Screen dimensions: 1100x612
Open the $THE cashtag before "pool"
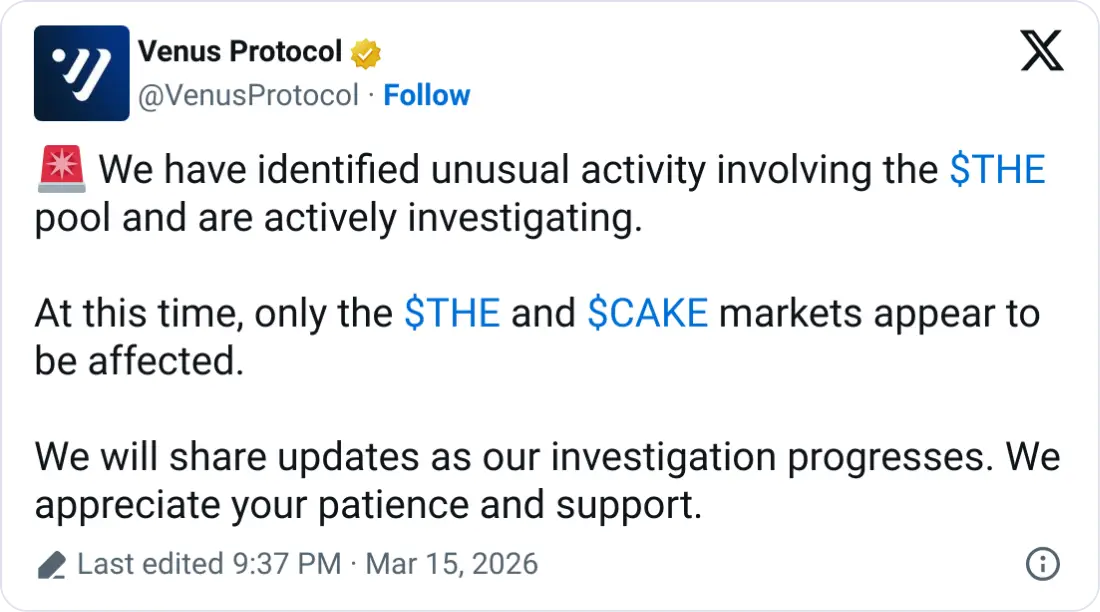pos(997,170)
